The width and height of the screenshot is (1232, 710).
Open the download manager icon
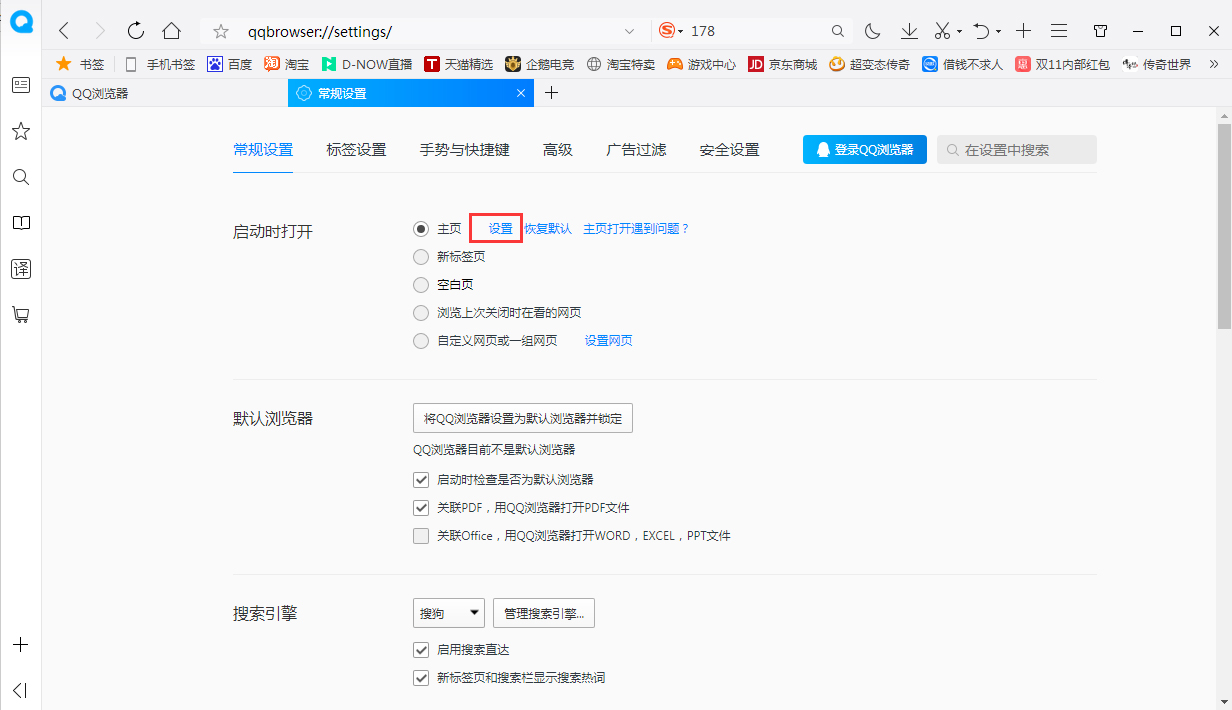click(x=908, y=31)
